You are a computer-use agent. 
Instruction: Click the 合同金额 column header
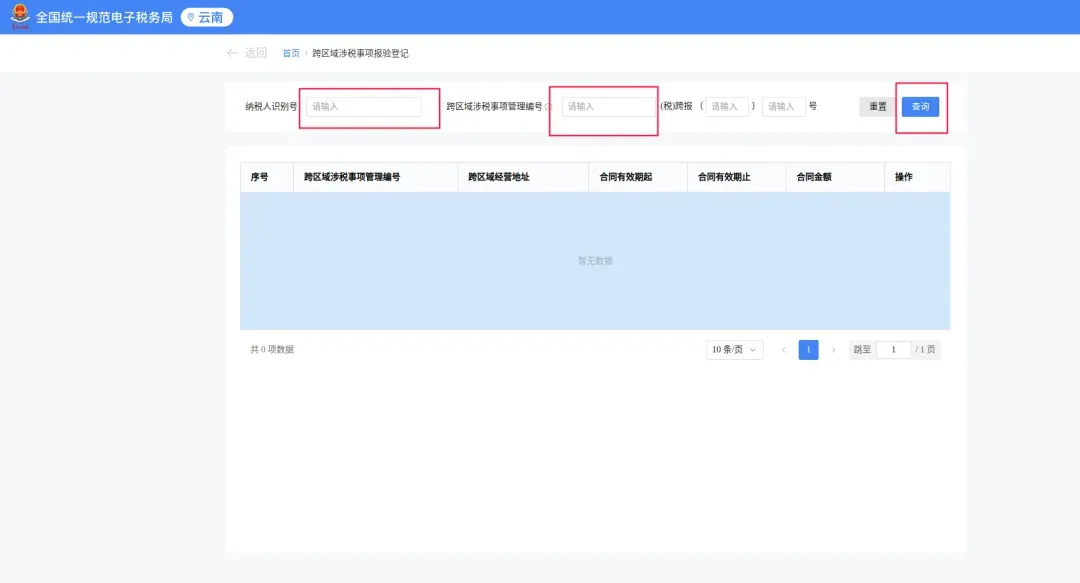835,177
